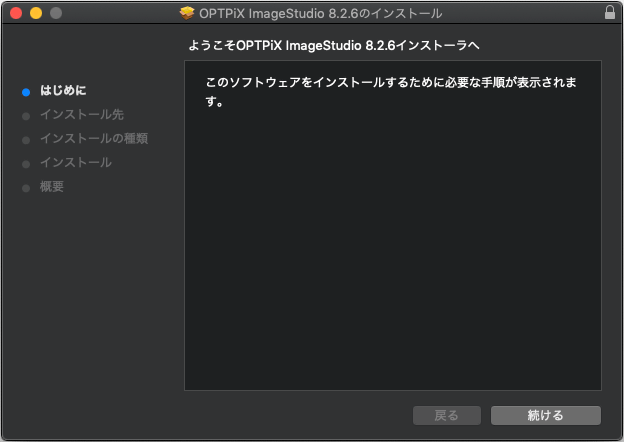Viewport: 624px width, 442px height.
Task: Click the package box icon in title bar
Action: (187, 13)
